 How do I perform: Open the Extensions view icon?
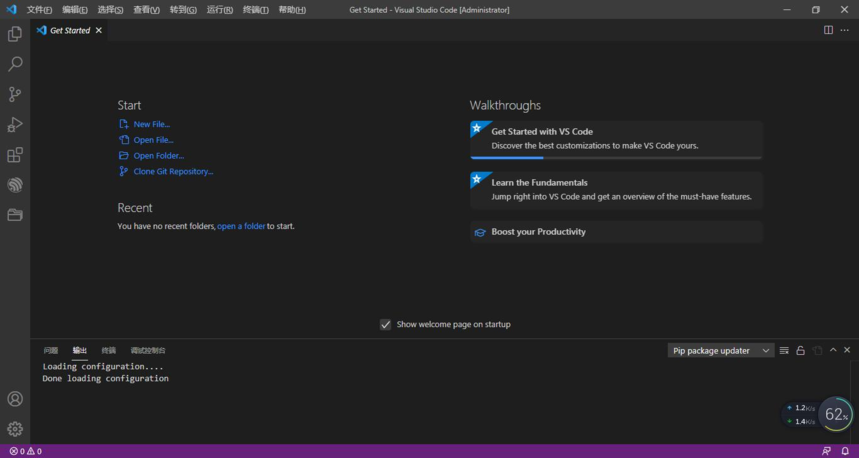click(15, 155)
